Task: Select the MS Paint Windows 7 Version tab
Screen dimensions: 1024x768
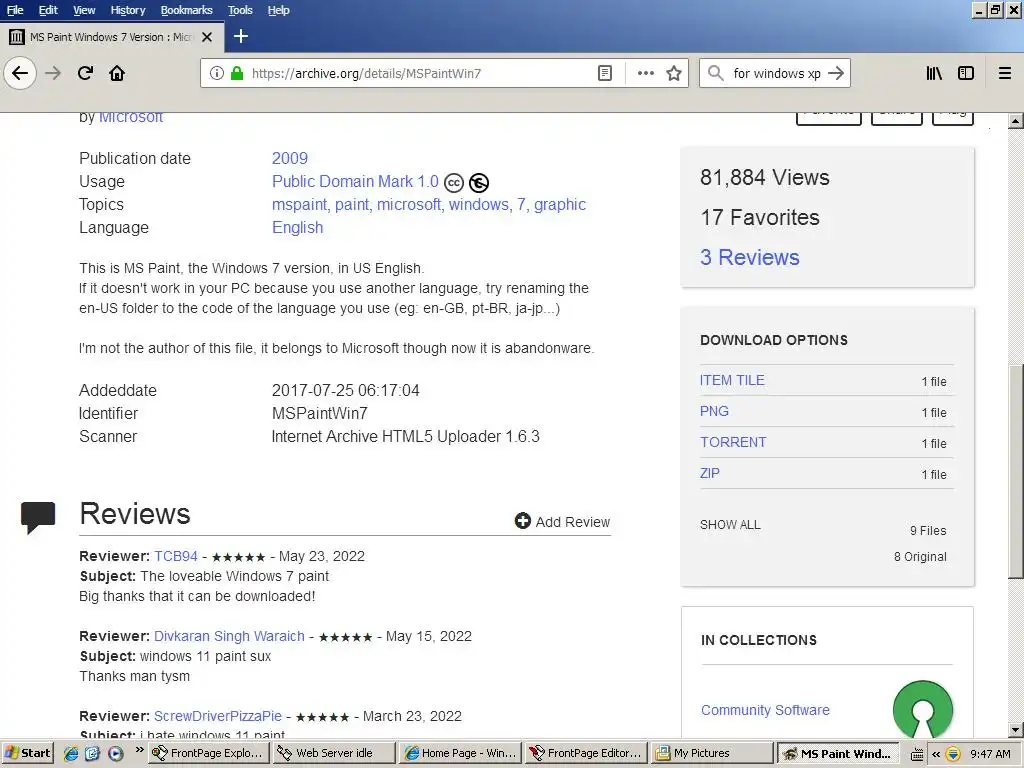Action: point(112,37)
